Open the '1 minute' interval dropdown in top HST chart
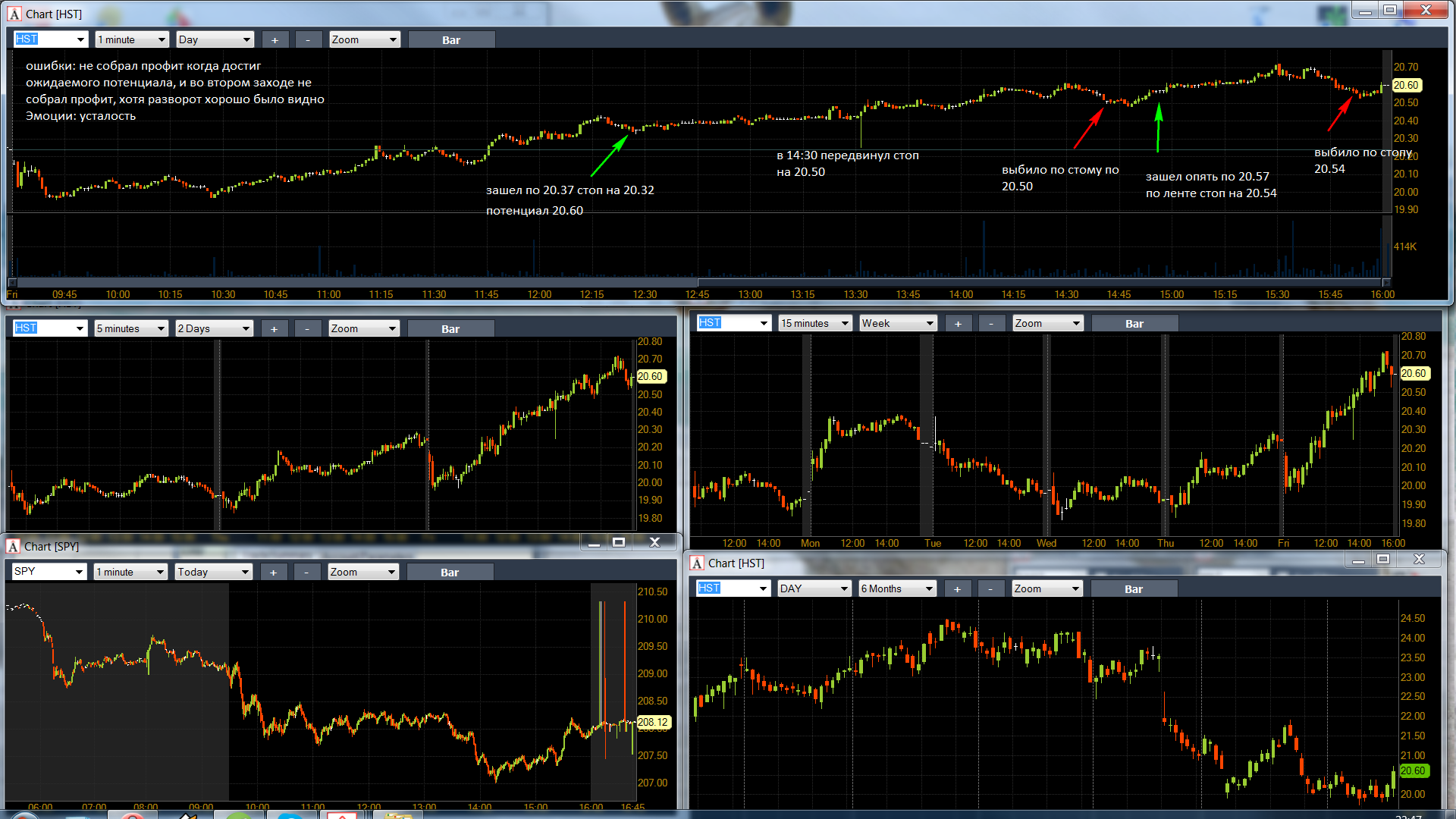 click(x=131, y=39)
